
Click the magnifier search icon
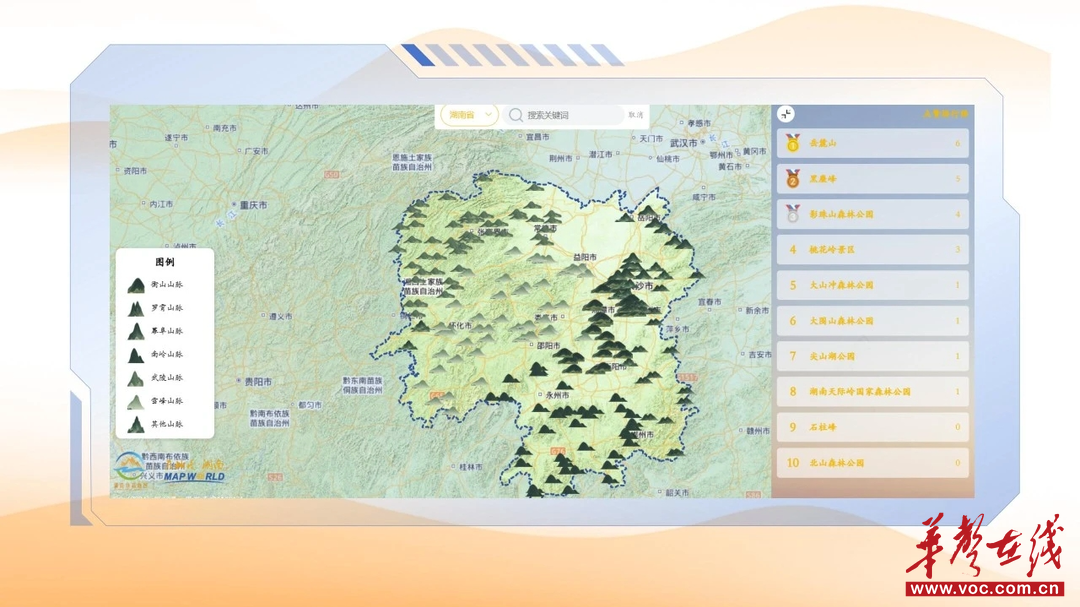(x=516, y=115)
